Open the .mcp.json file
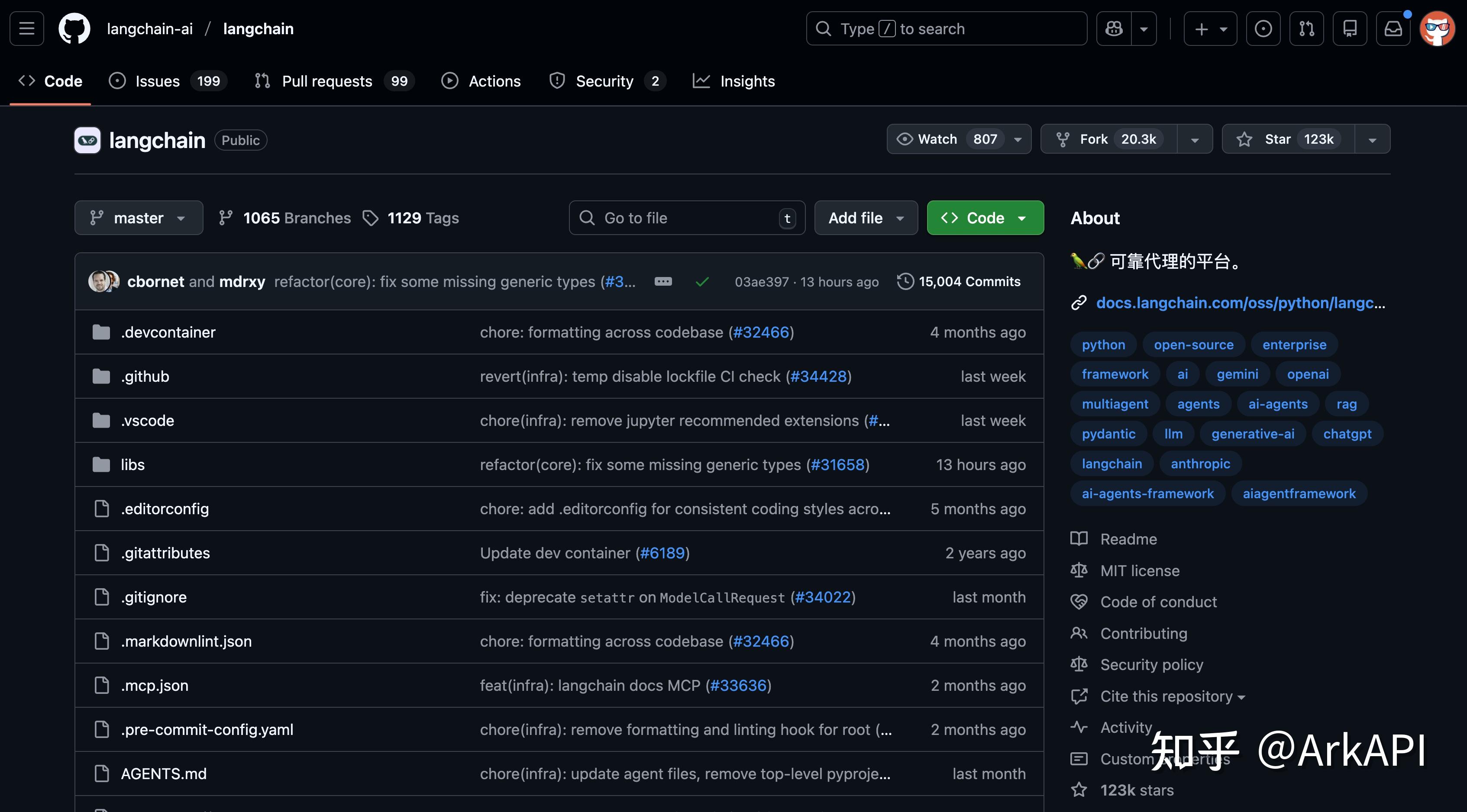 [154, 685]
